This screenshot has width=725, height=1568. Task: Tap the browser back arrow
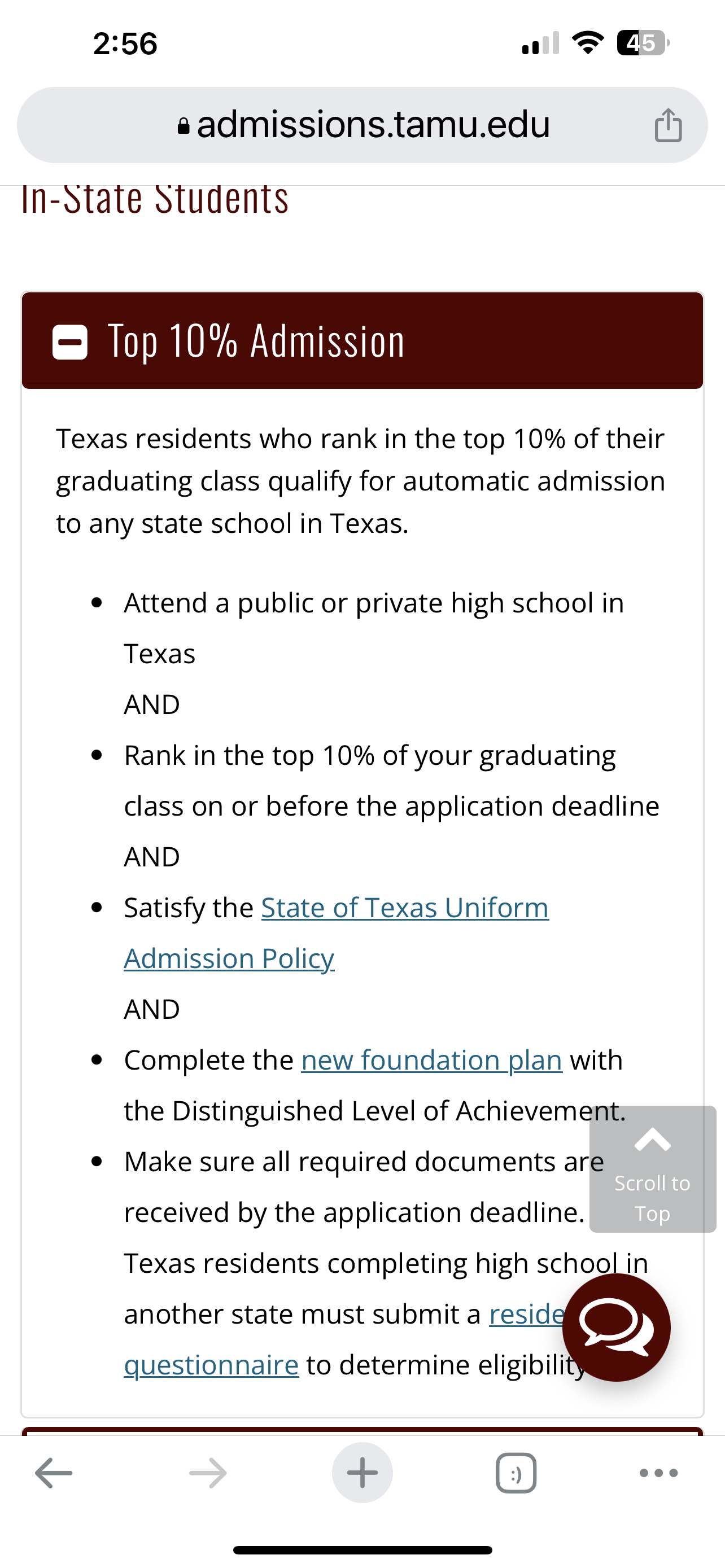pyautogui.click(x=54, y=1473)
